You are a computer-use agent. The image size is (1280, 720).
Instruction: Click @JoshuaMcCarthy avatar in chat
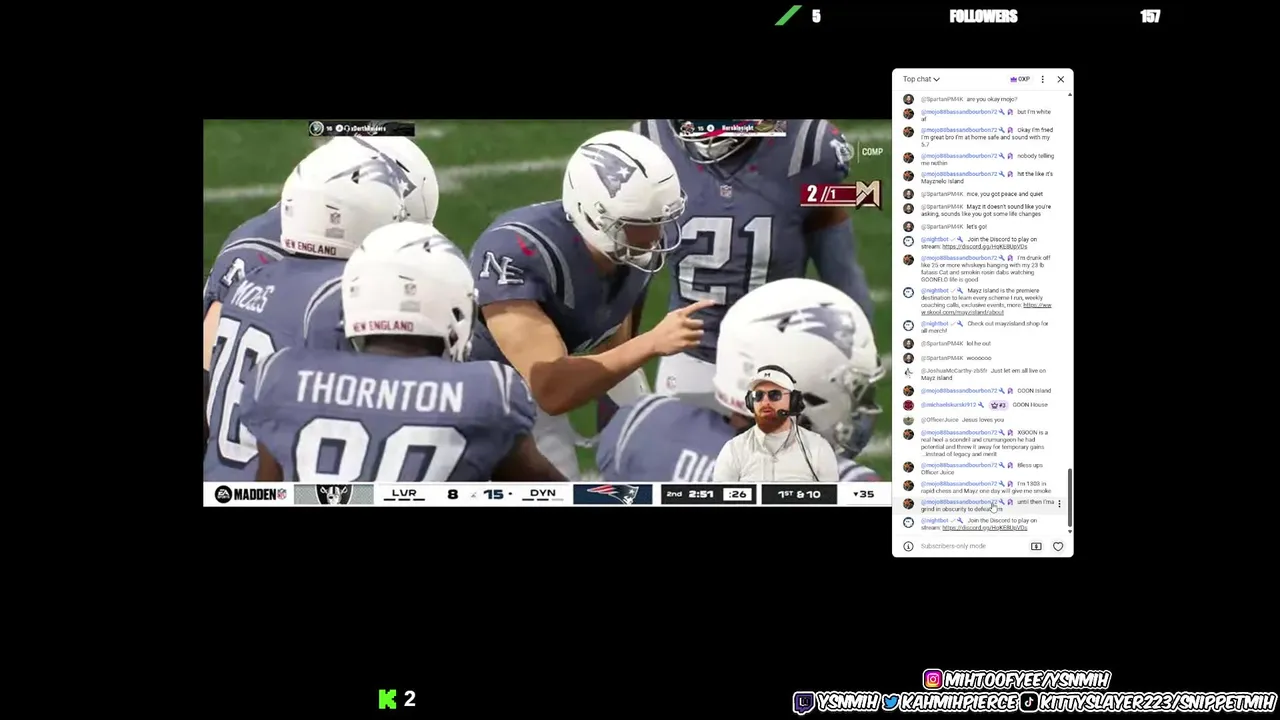pyautogui.click(x=908, y=372)
